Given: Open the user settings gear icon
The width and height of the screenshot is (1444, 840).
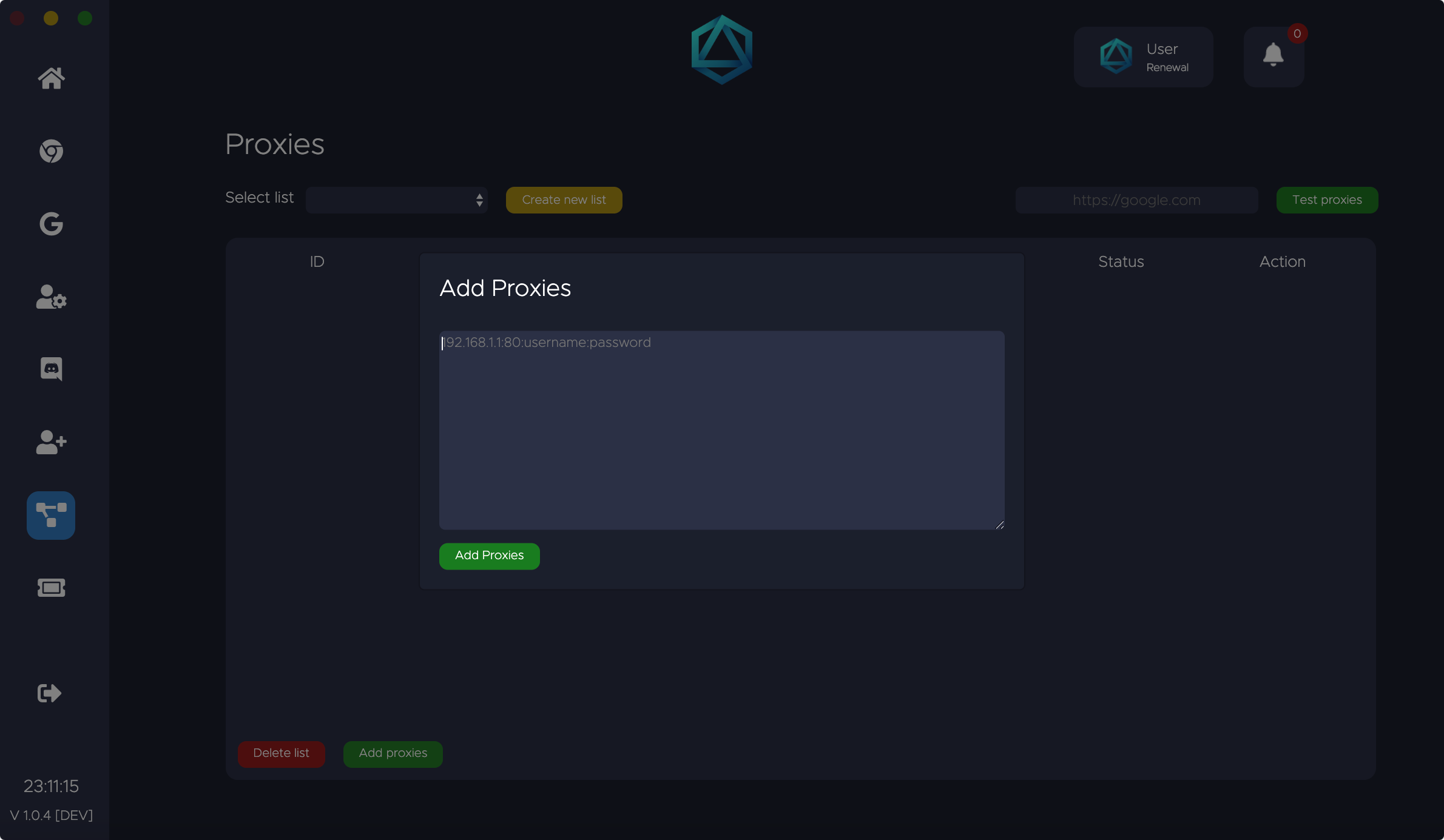Looking at the screenshot, I should (x=51, y=297).
